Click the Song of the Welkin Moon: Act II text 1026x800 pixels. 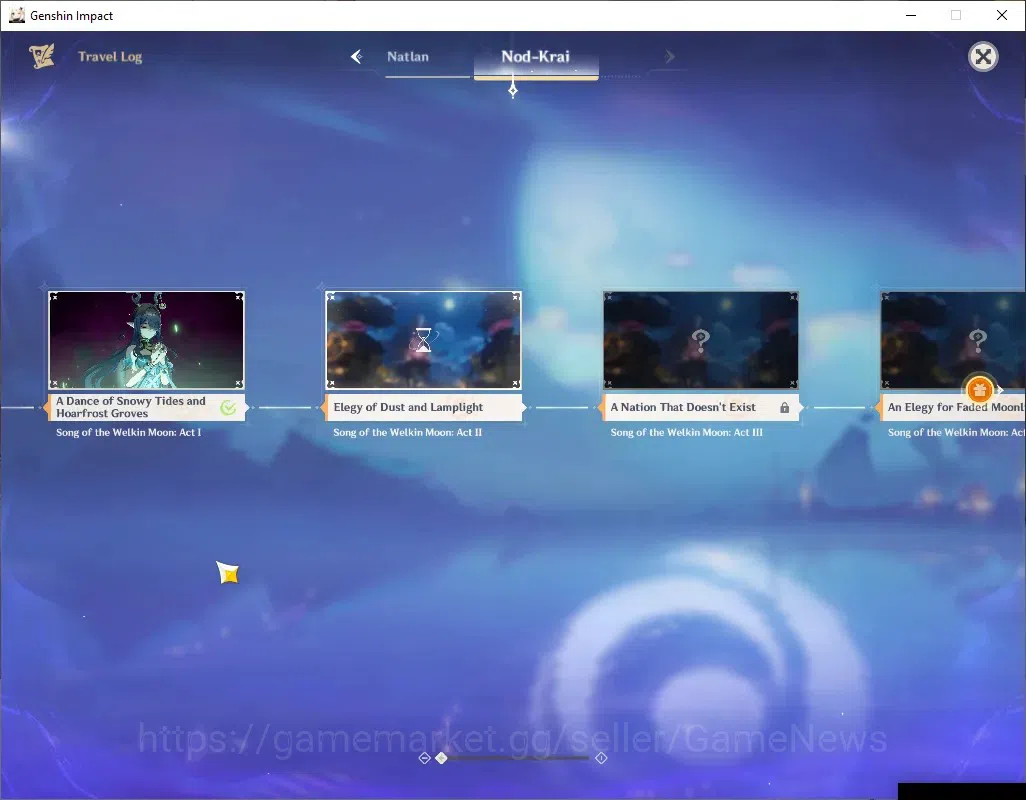(407, 432)
